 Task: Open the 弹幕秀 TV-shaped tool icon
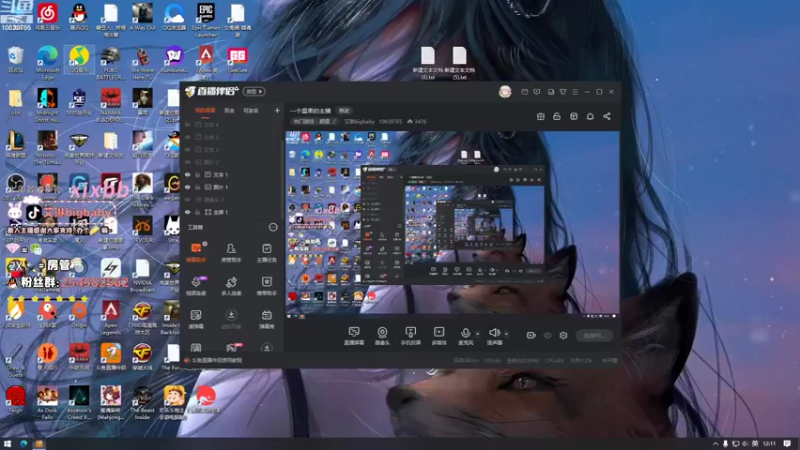(x=266, y=318)
